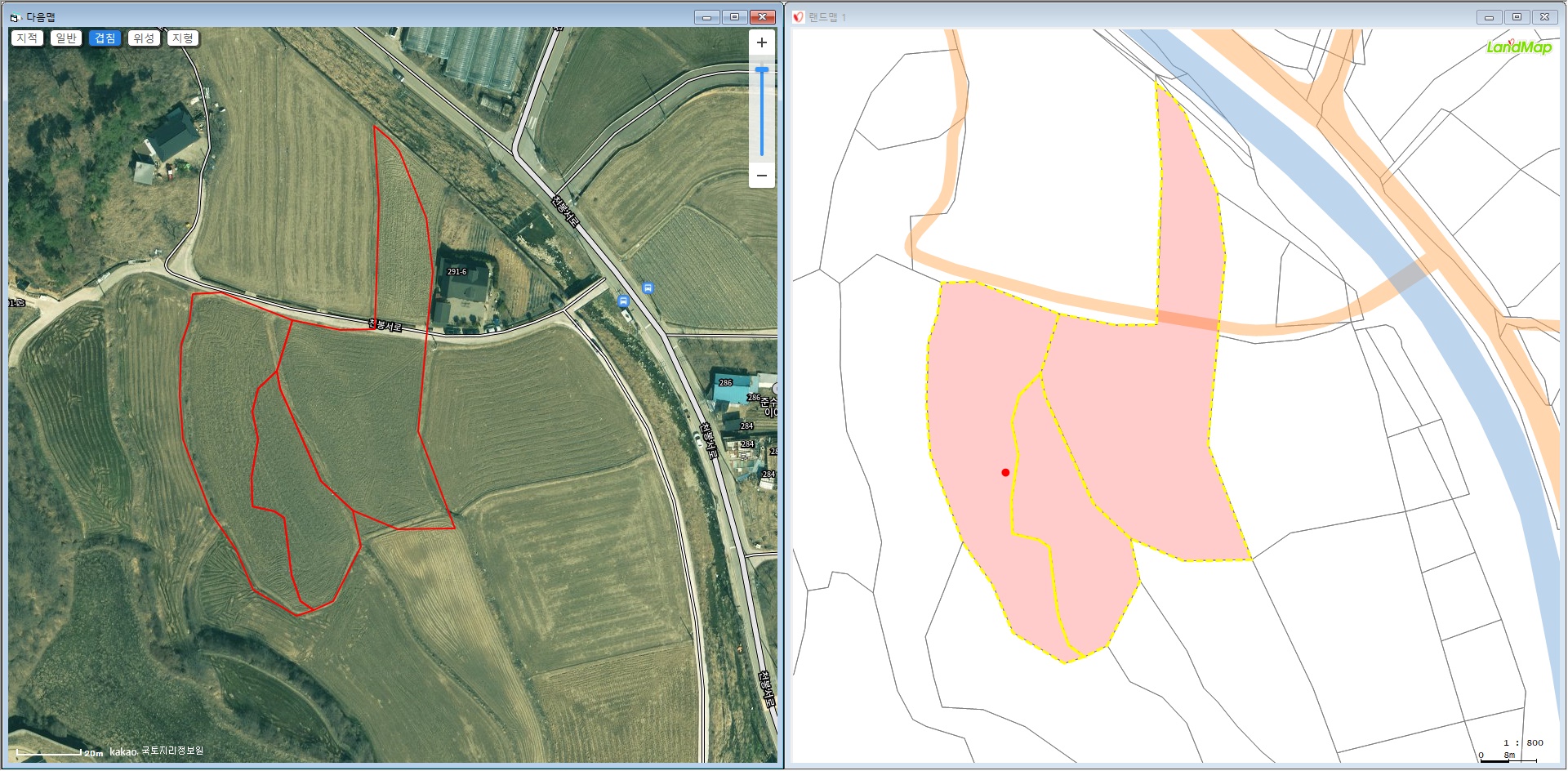Click the 다음맵 window title icon
This screenshot has height=771, width=1568.
15,17
